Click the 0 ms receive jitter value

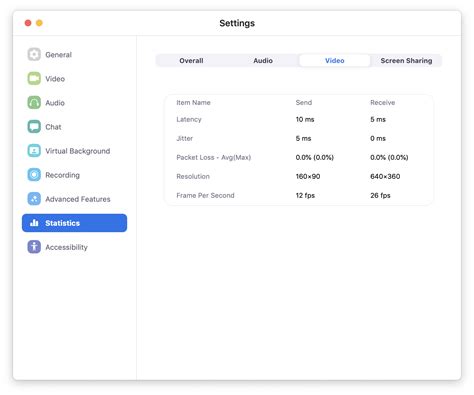tap(378, 138)
